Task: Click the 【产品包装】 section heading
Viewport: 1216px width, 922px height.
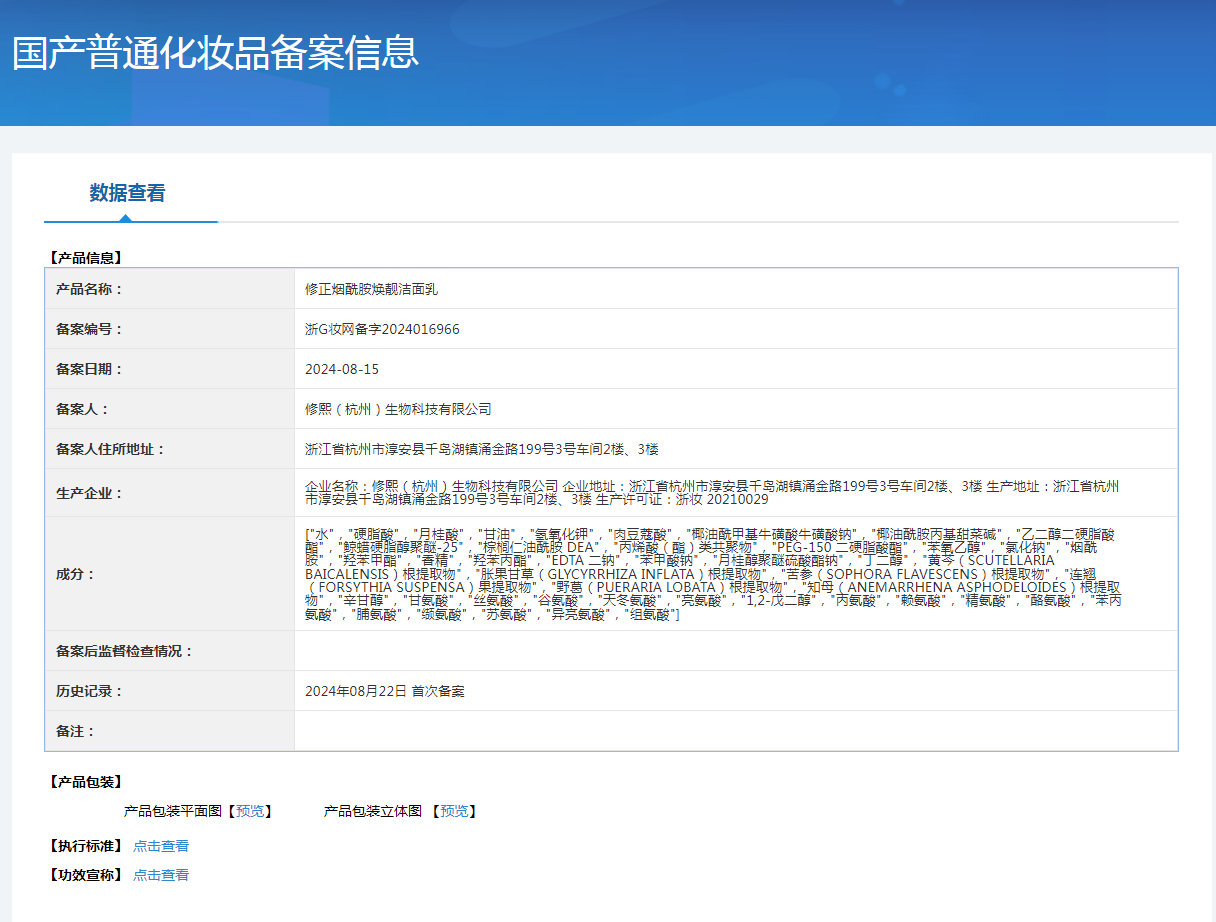Action: (x=85, y=782)
